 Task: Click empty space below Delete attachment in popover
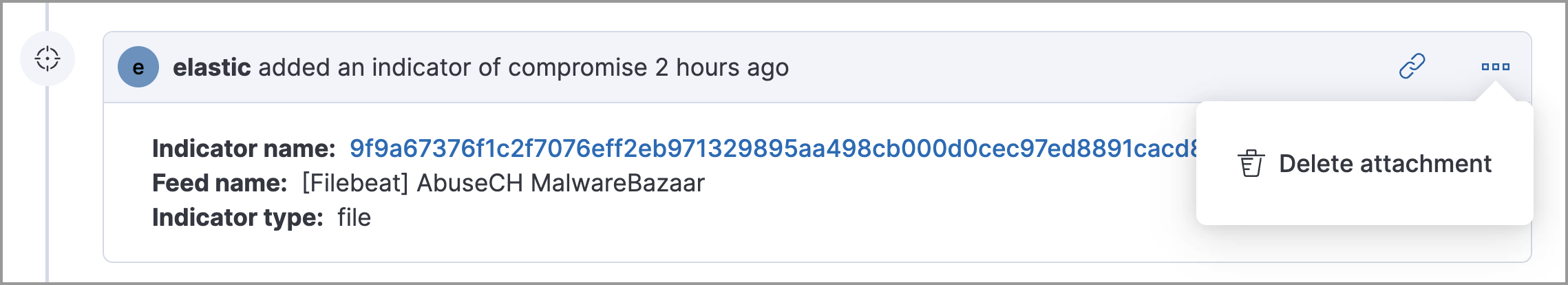(1364, 203)
